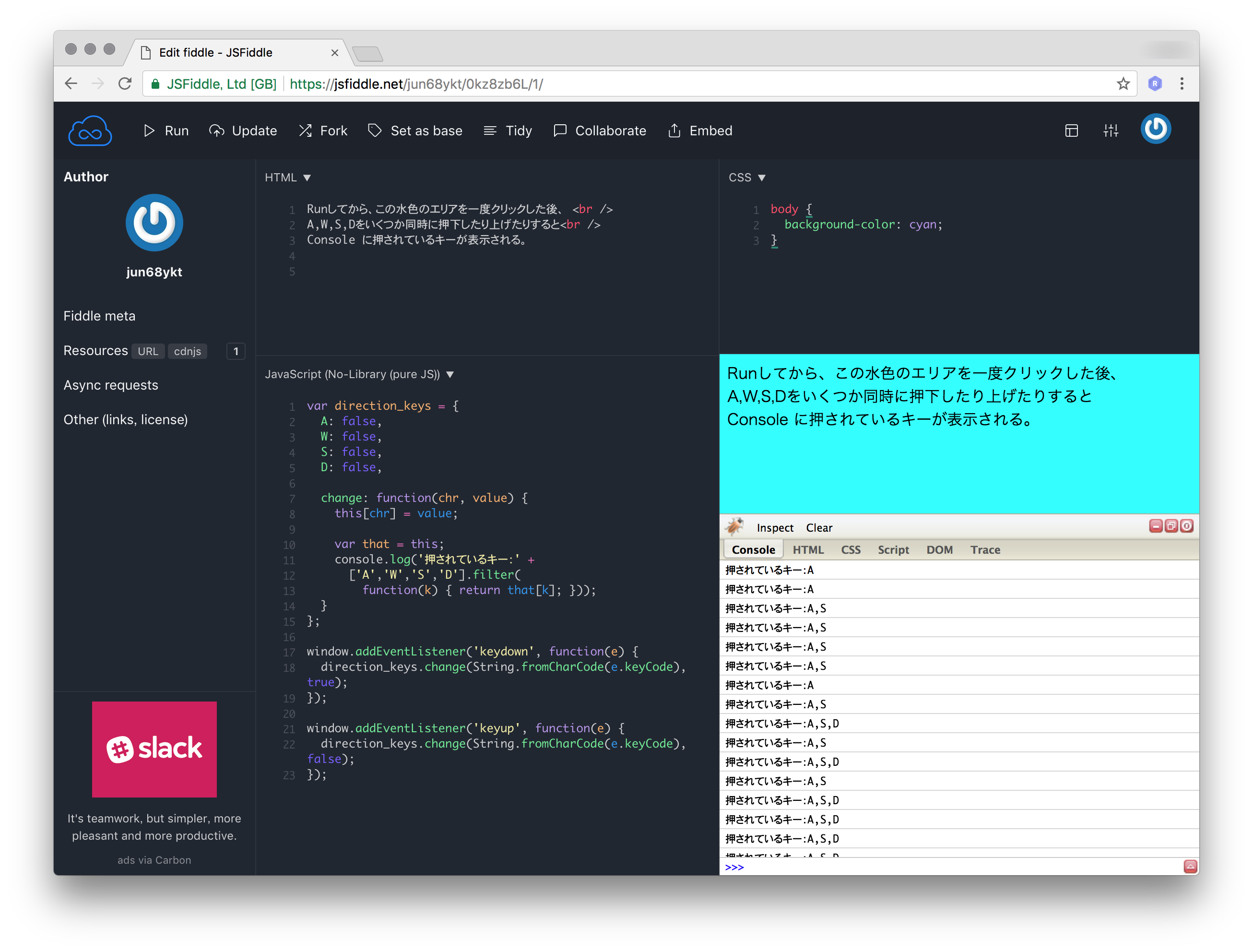Switch to the Firebug DOM tab
1253x952 pixels.
940,550
